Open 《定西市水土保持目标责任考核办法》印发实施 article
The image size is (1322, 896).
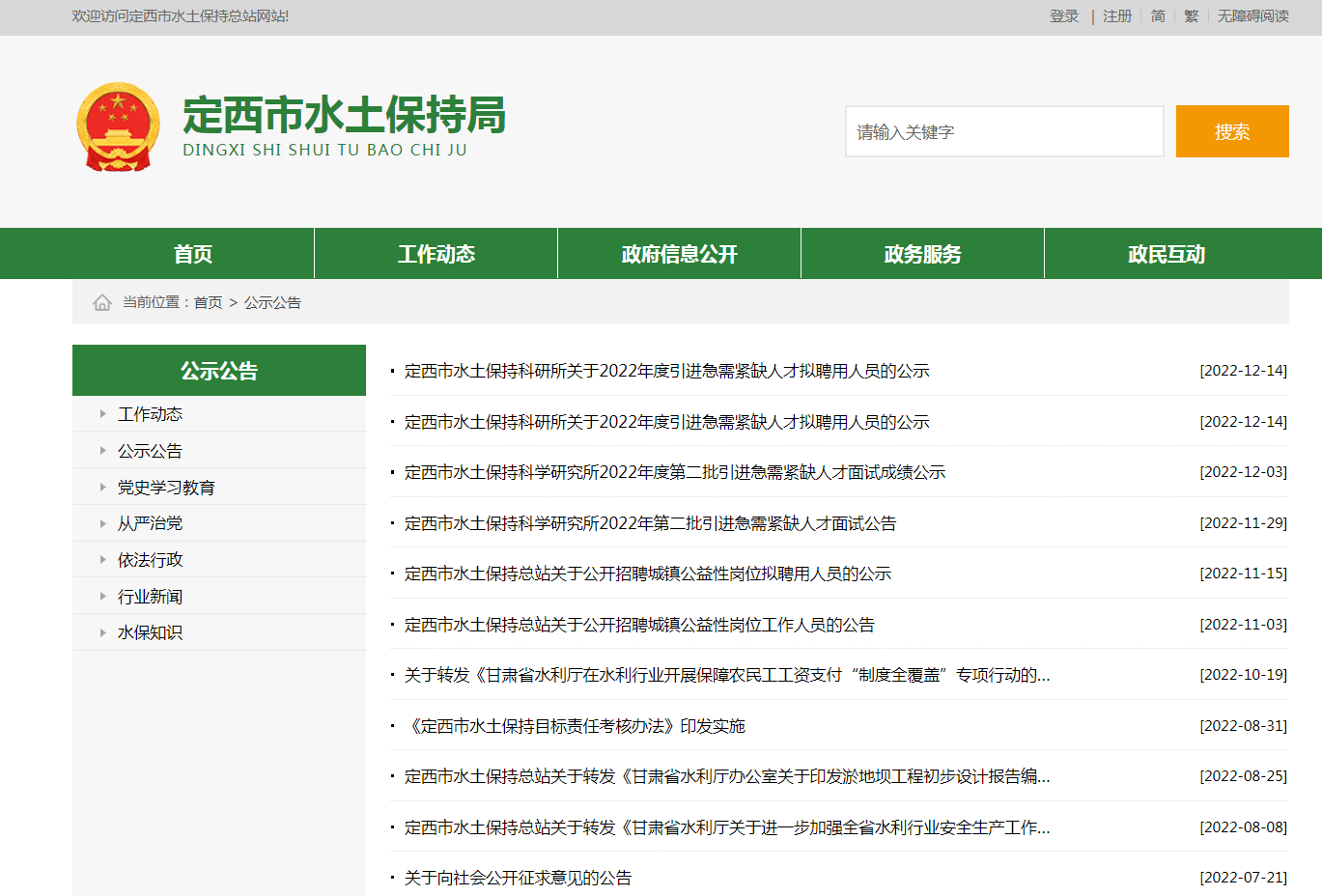click(577, 726)
